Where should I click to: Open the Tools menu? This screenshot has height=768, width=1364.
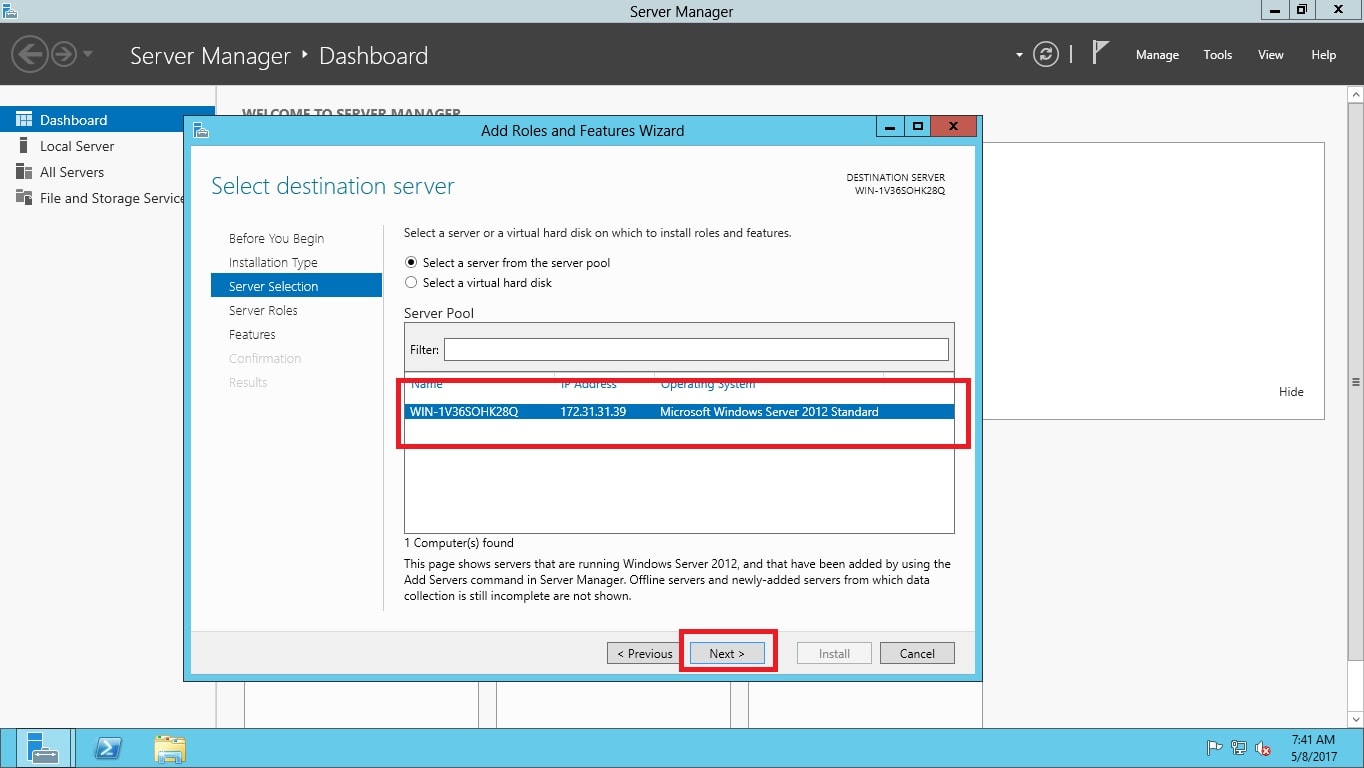(1218, 55)
